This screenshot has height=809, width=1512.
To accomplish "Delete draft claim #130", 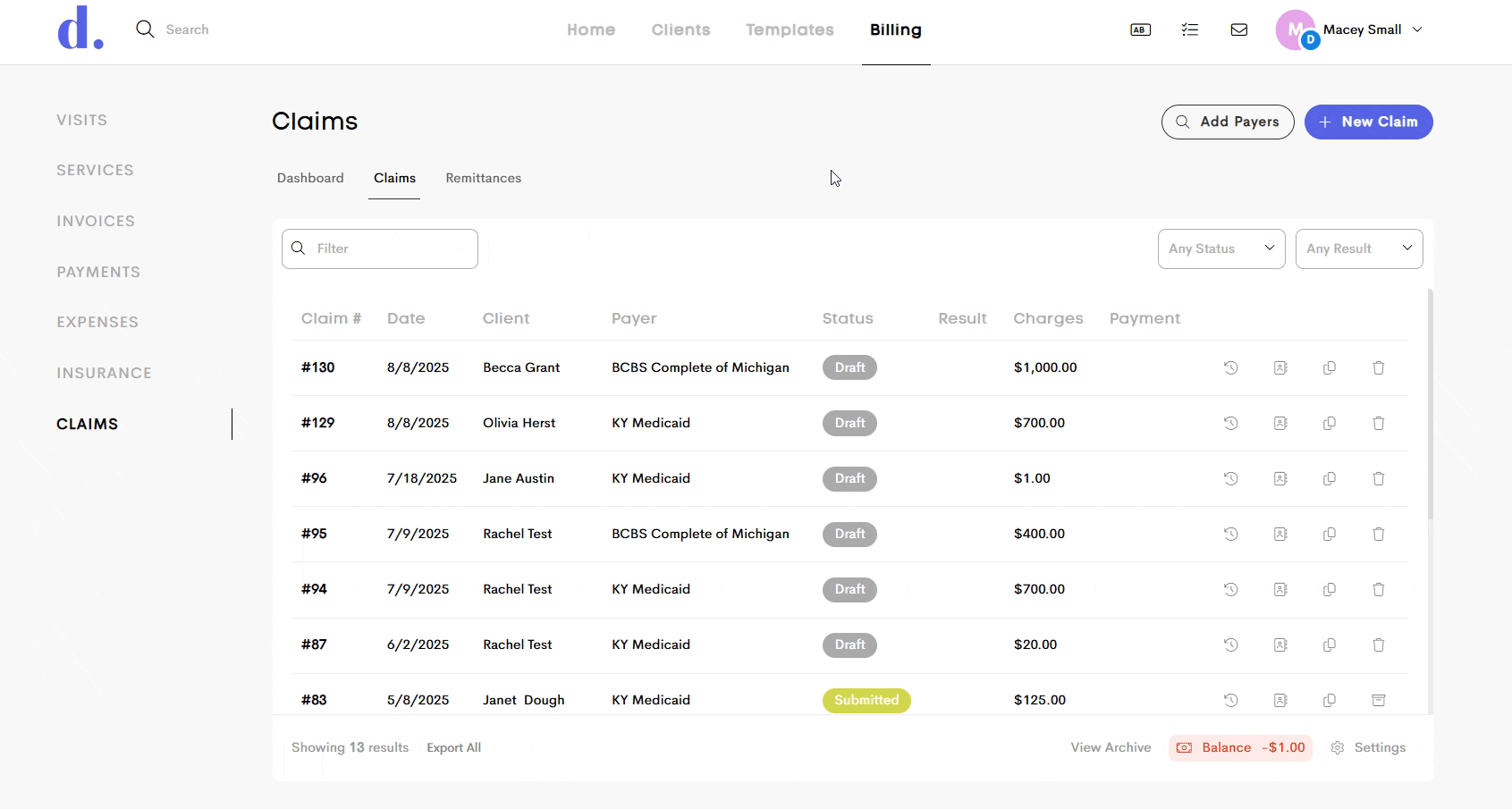I will 1378,367.
